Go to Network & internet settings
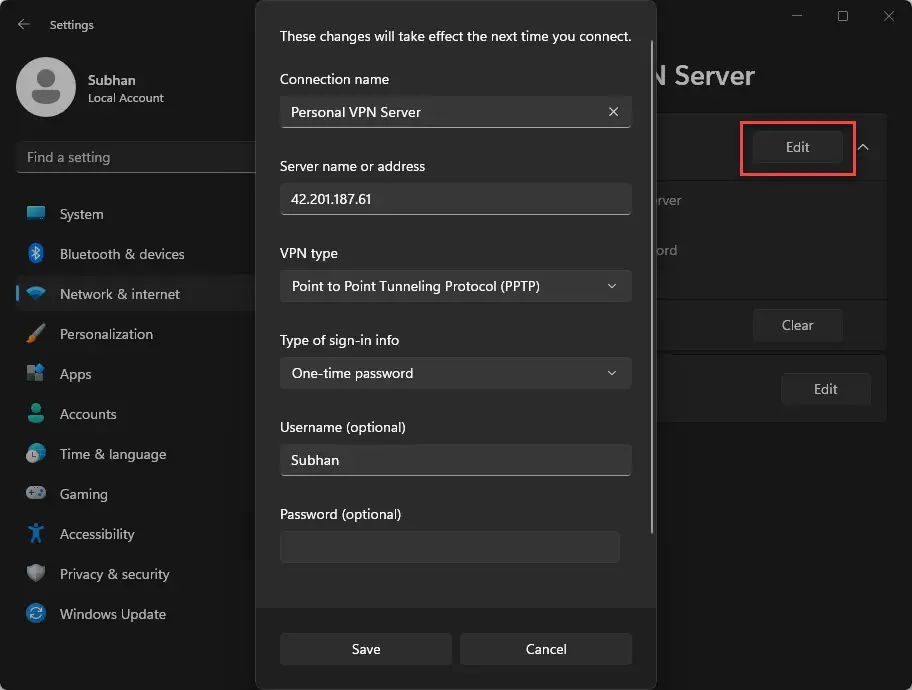912x690 pixels. click(x=120, y=294)
